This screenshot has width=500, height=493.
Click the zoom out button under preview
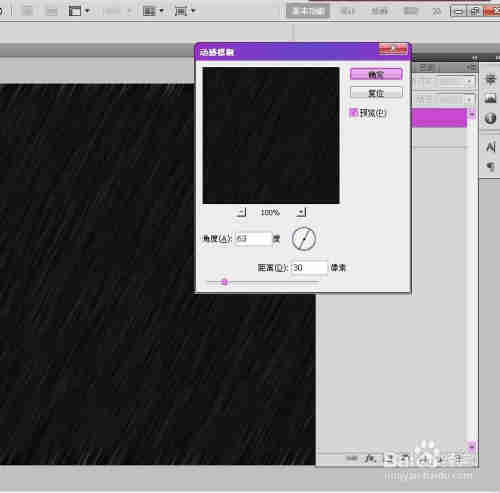241,212
